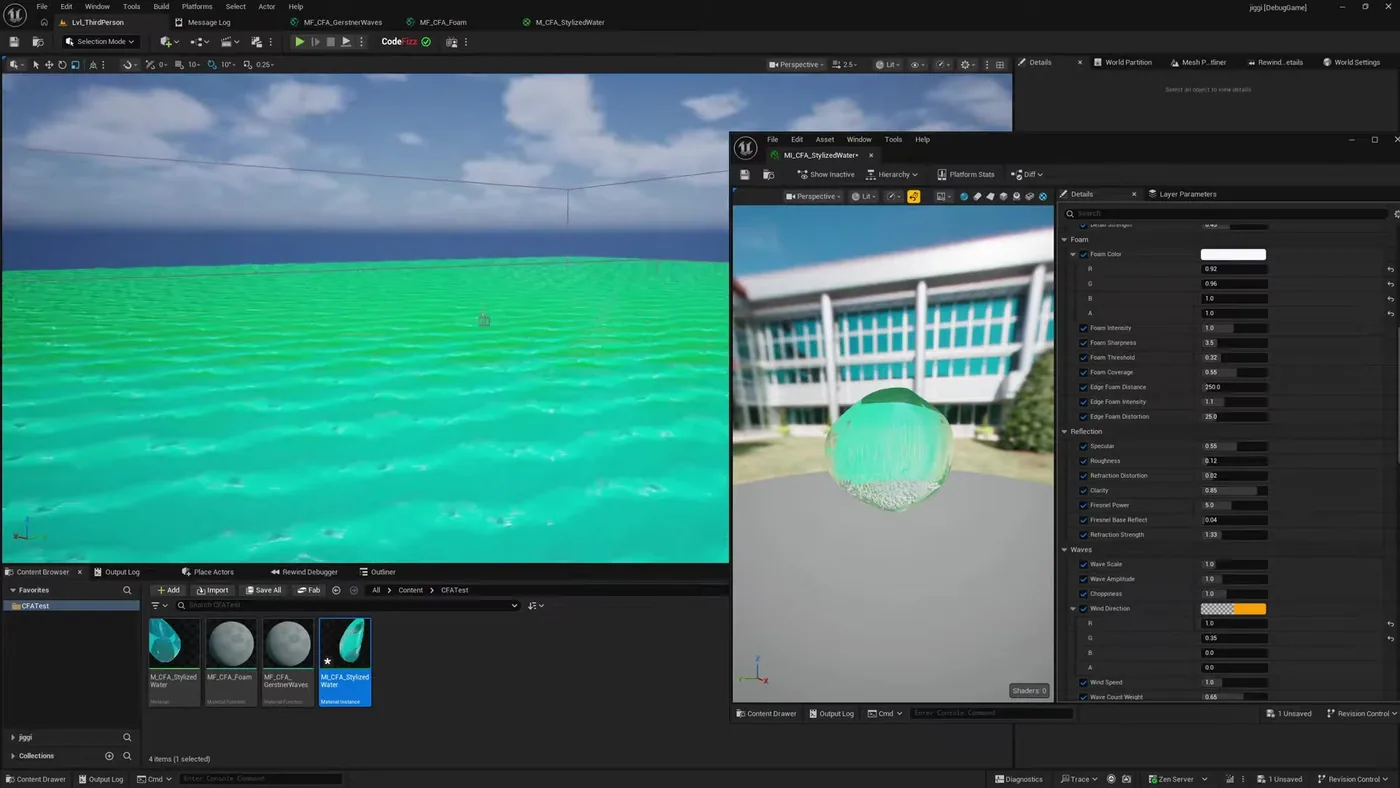Screen dimensions: 1400x788
Task: Click the Save All button
Action: tap(264, 591)
